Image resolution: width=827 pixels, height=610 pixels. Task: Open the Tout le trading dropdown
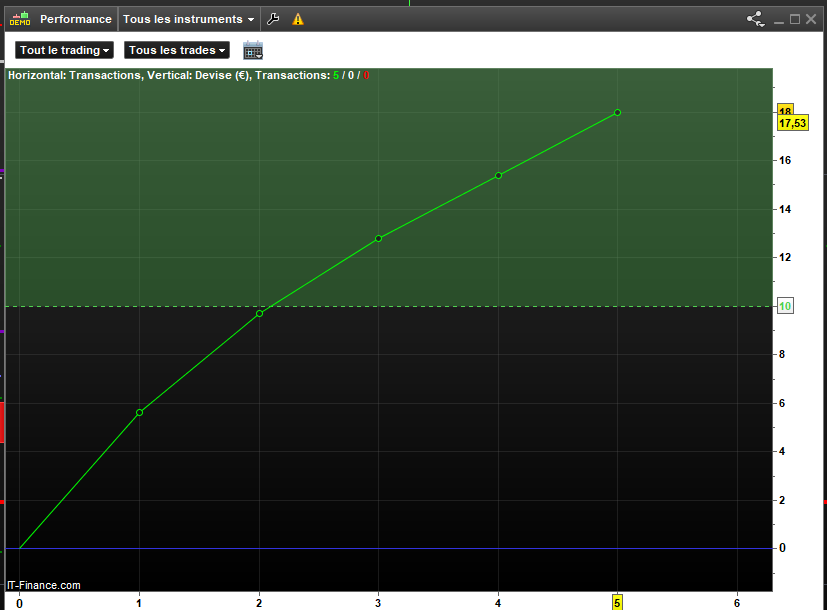point(64,50)
